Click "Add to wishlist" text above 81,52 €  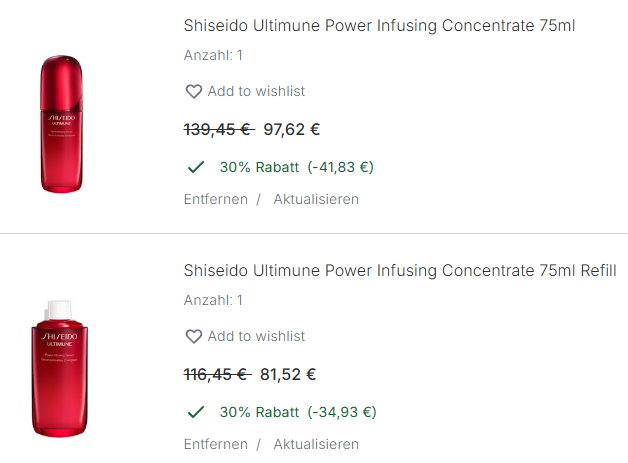point(256,336)
